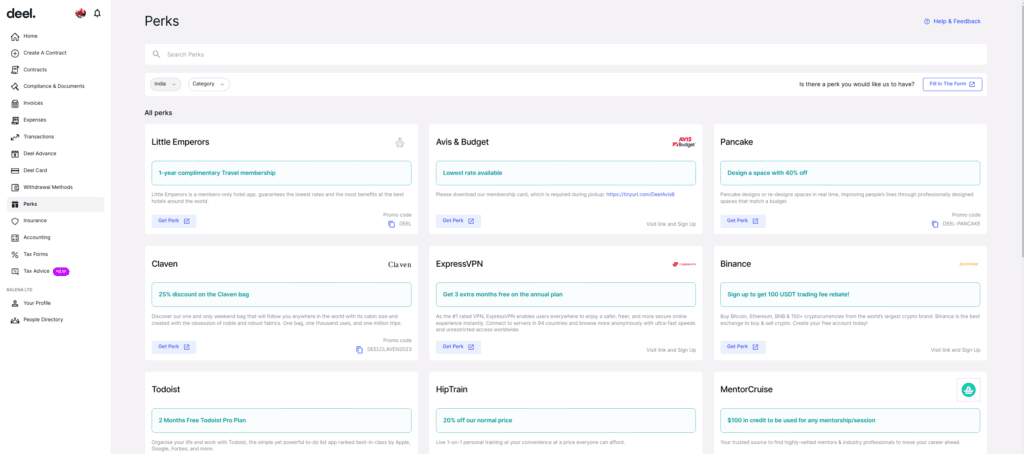Open the tinyurl DeelAvis link
The image size is (1024, 454).
click(640, 195)
